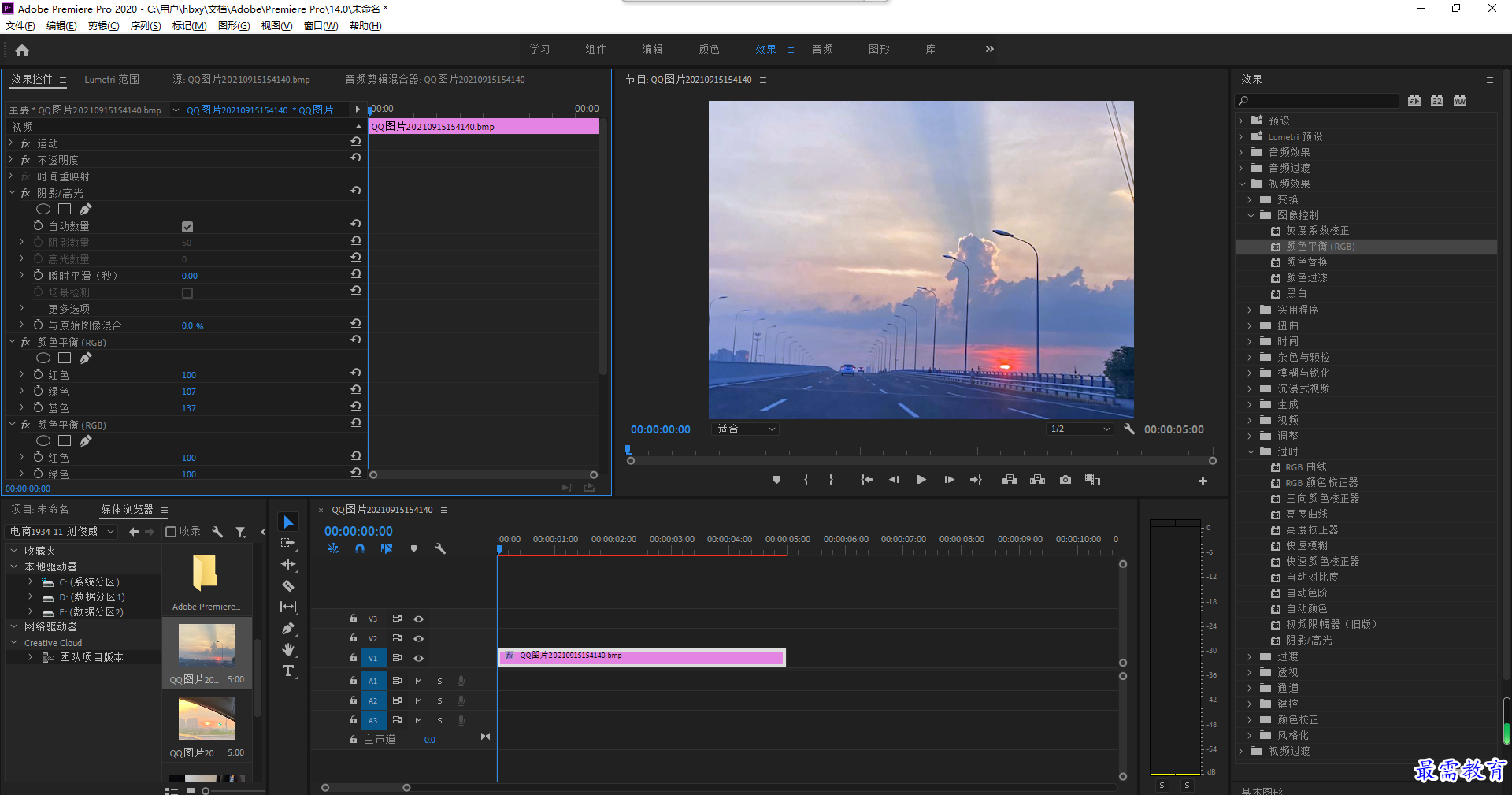Expand the 运动 effect properties
The width and height of the screenshot is (1512, 795).
[x=11, y=143]
